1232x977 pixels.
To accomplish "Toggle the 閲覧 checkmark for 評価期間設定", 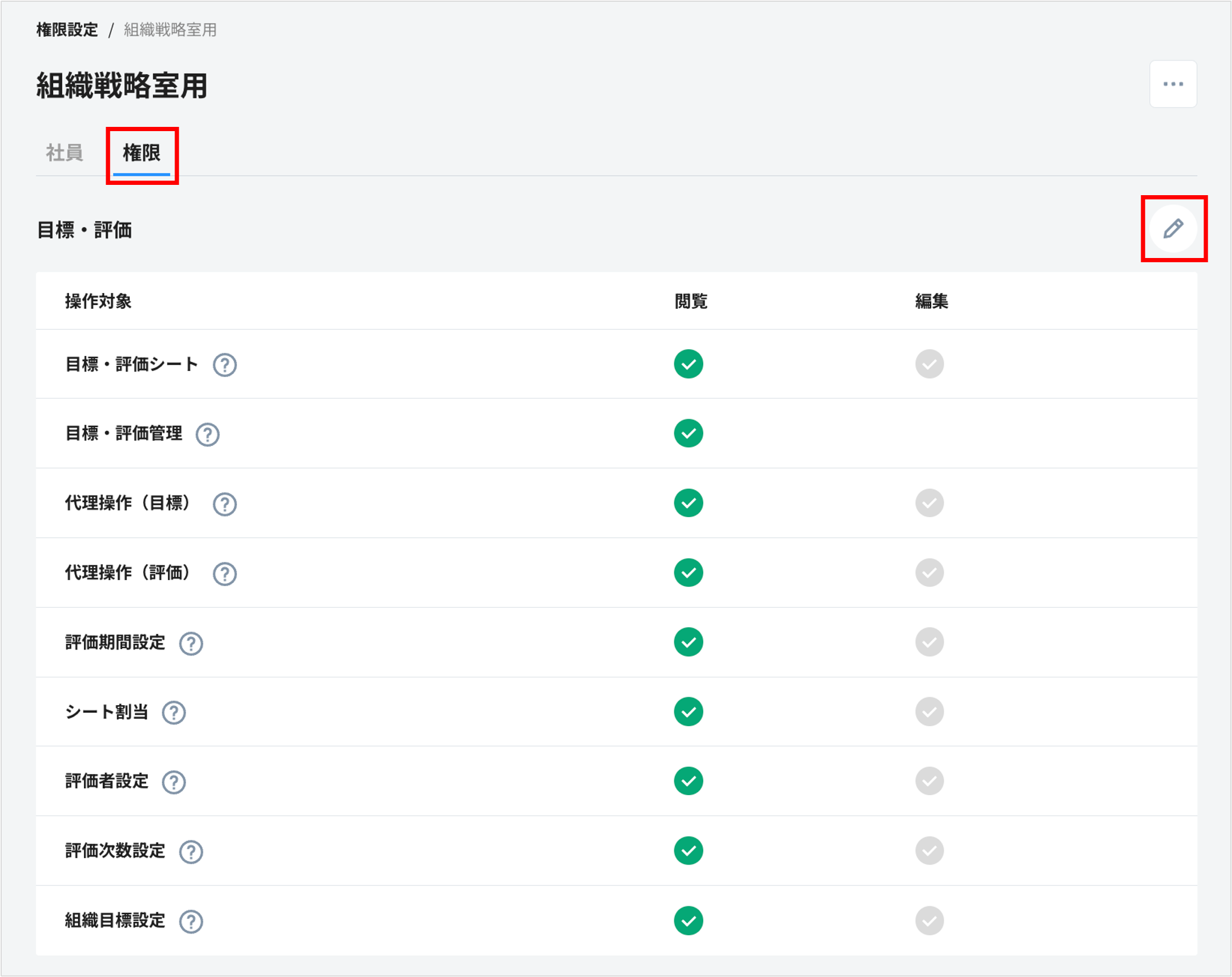I will coord(688,642).
